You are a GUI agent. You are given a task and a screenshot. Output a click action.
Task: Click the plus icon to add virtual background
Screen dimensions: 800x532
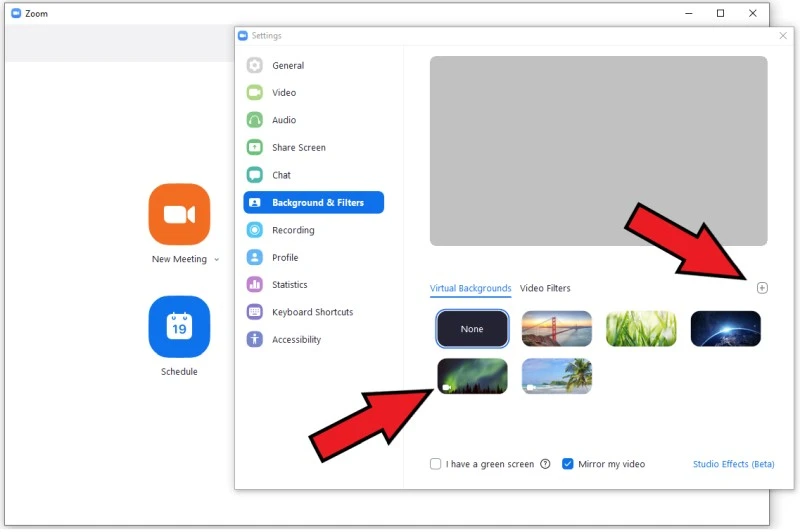coord(762,288)
